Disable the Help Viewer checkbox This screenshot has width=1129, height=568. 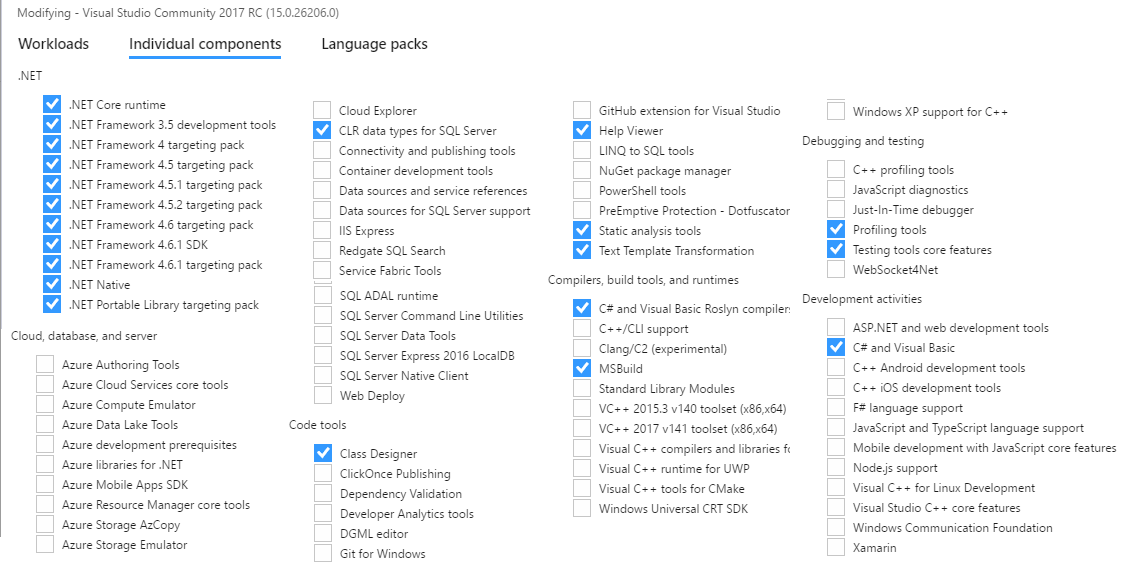click(x=582, y=130)
